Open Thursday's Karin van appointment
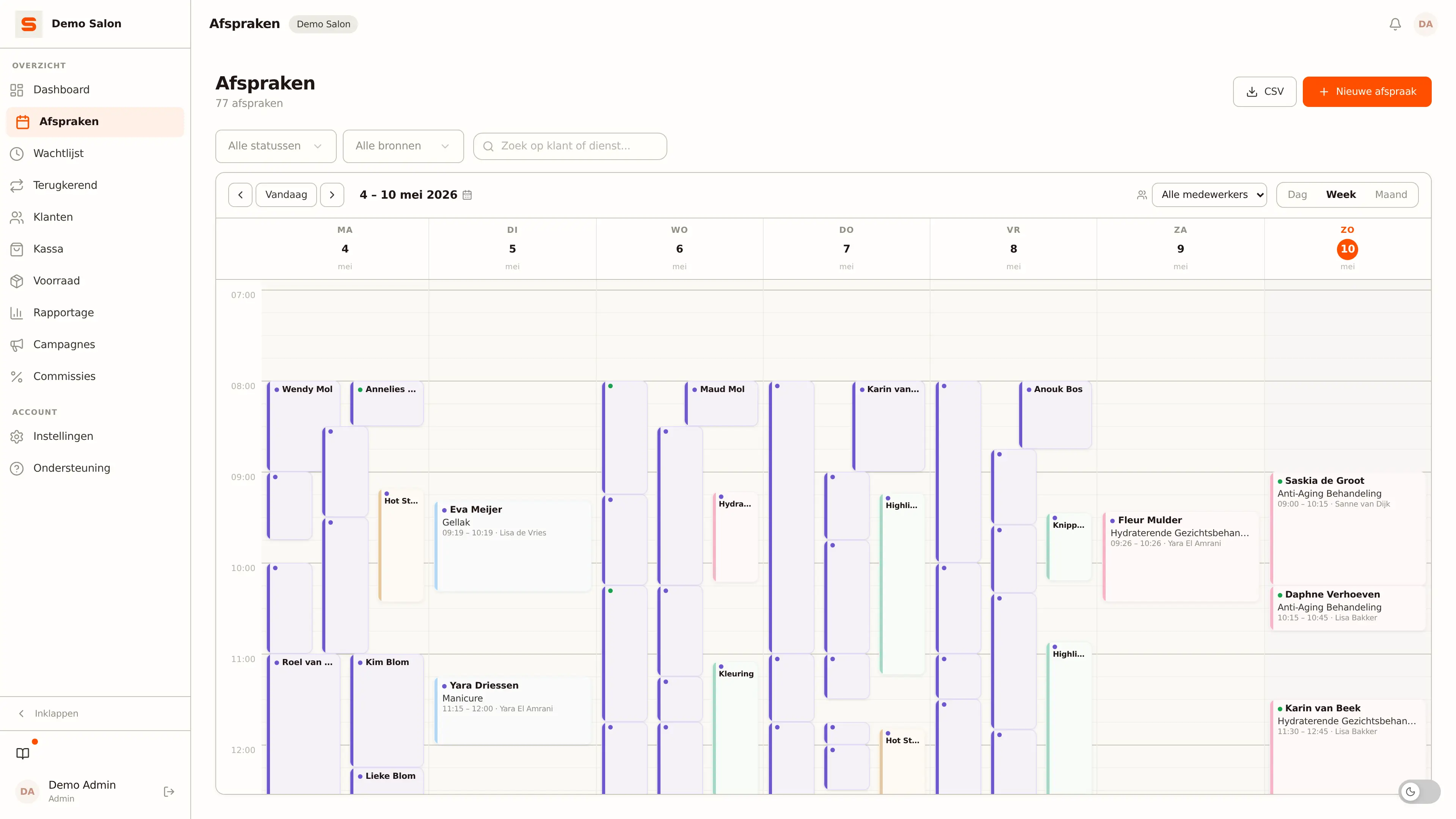Viewport: 1456px width, 819px height. coord(888,427)
